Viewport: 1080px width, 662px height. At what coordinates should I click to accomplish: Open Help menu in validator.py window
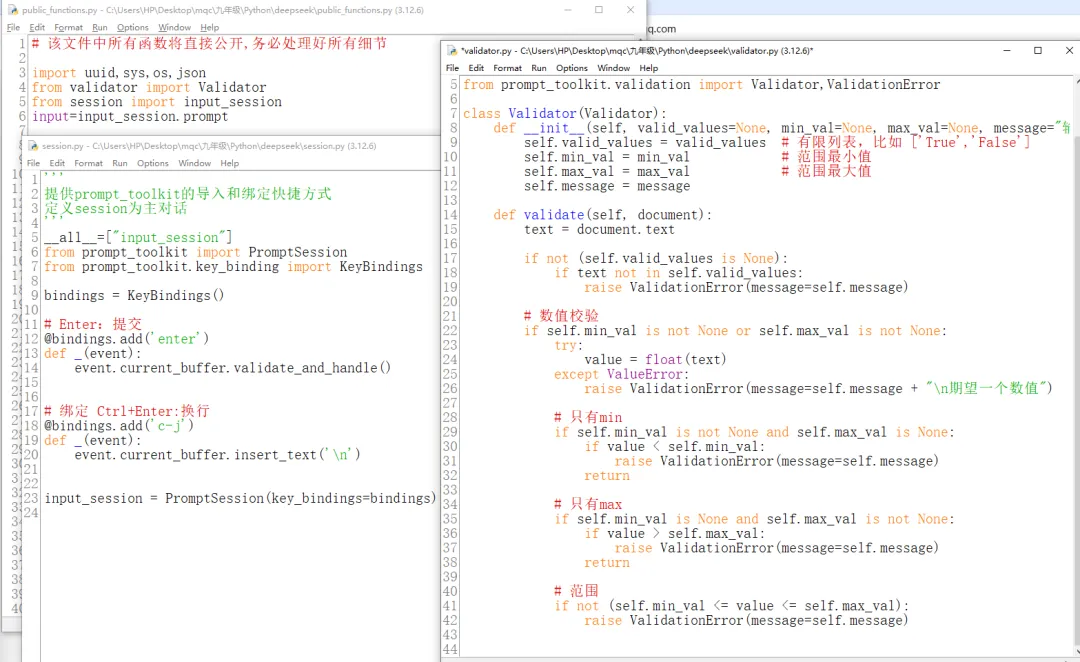649,68
